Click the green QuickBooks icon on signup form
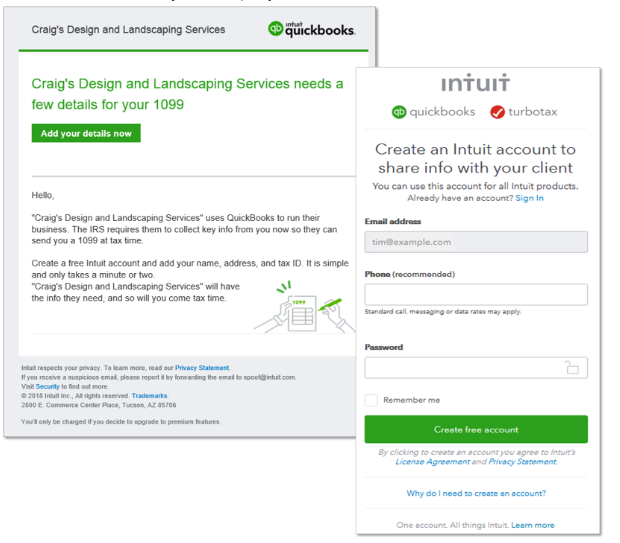This screenshot has height=543, width=620. (x=399, y=112)
